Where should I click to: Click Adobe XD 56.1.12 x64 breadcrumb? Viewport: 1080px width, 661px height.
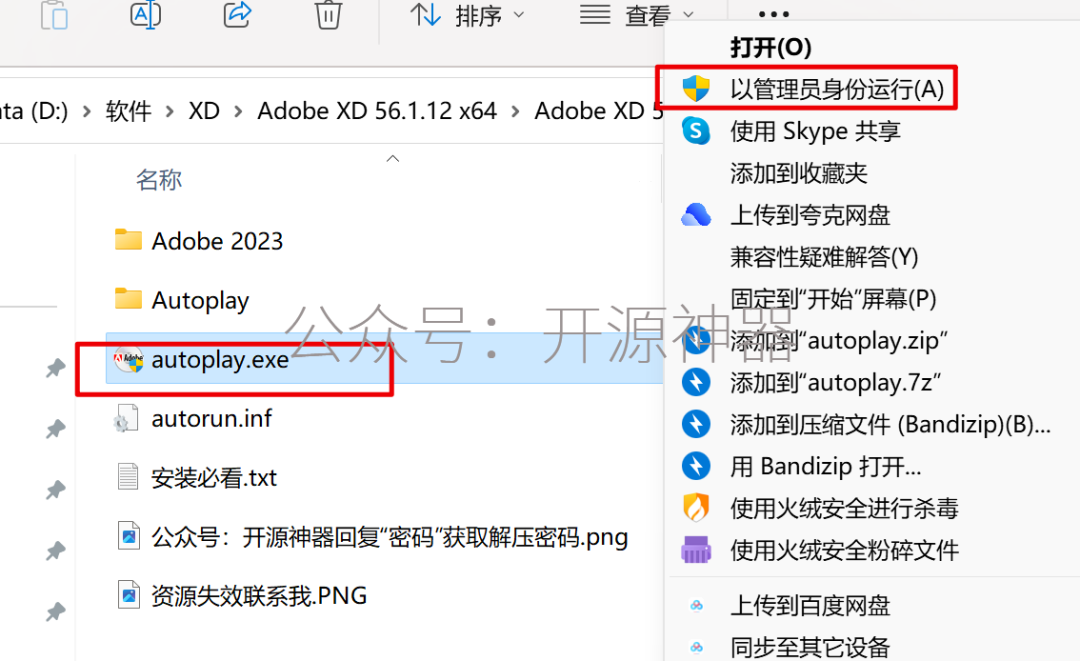(377, 110)
